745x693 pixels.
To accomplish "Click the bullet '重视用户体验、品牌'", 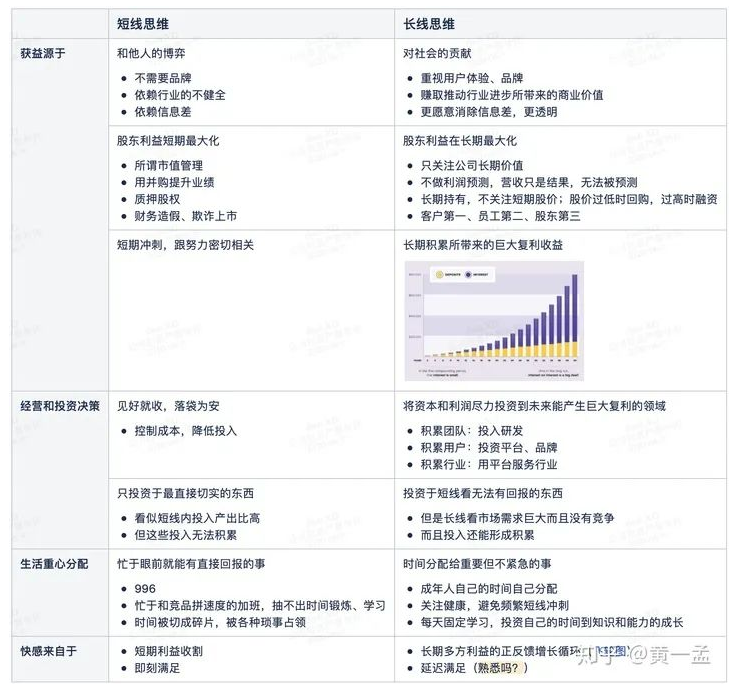I will (472, 78).
